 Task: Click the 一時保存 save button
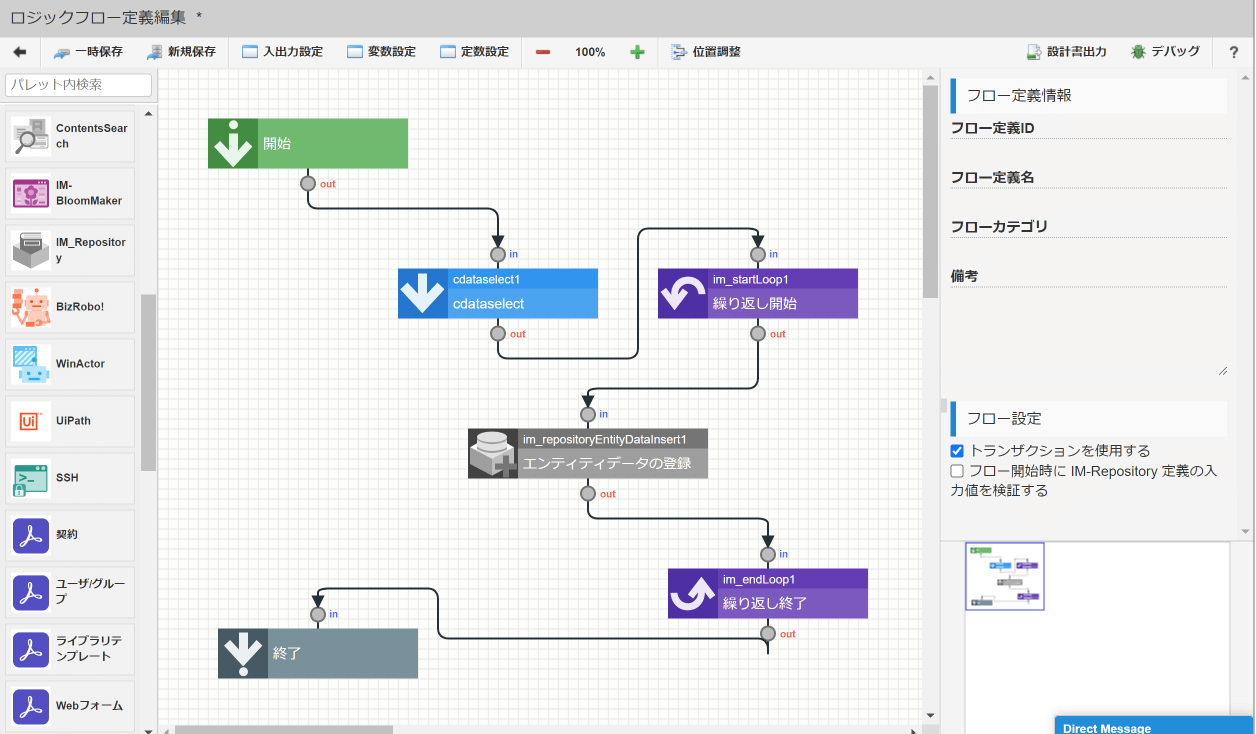(97, 51)
